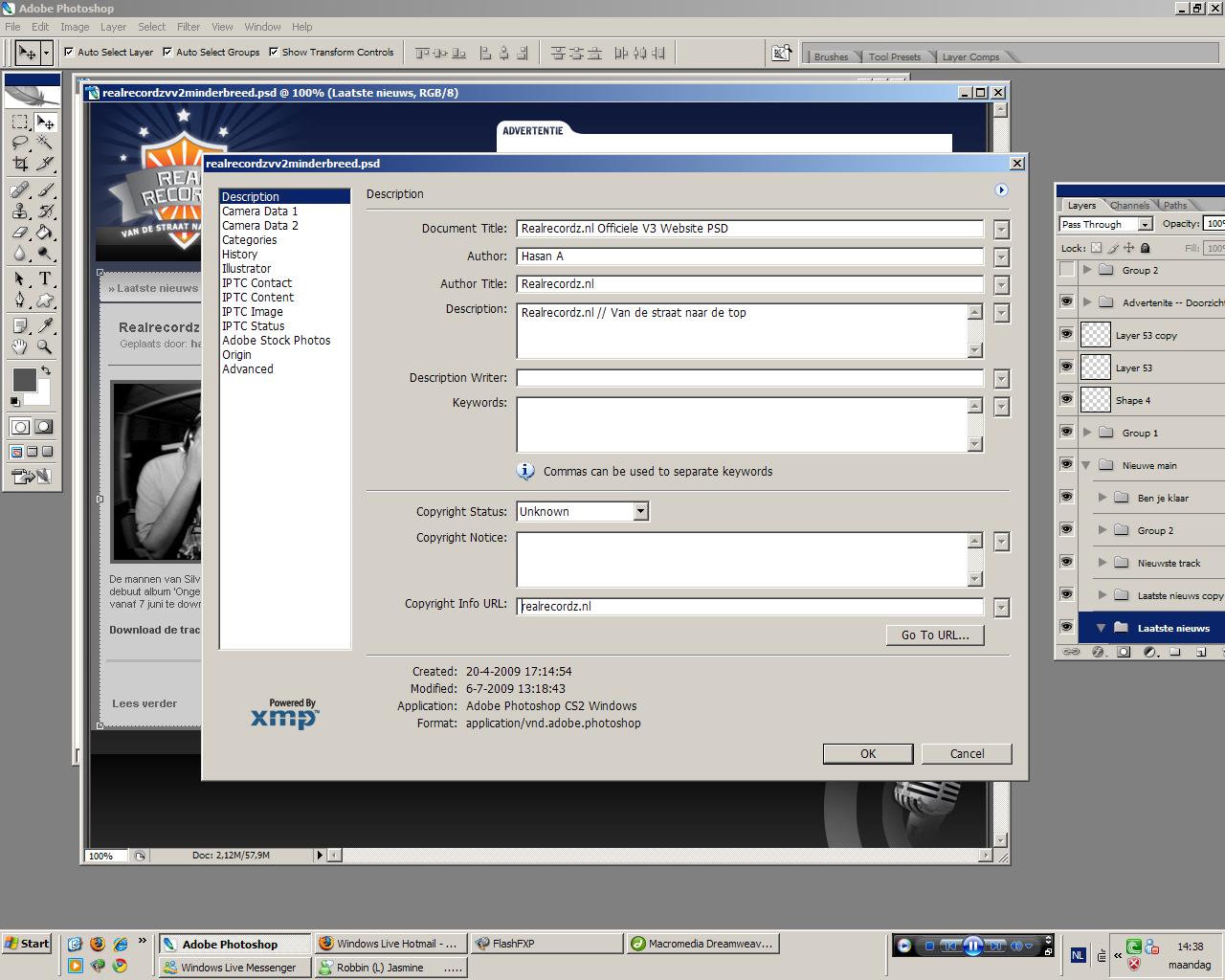Select the Brush tool in toolbox
The image size is (1225, 980).
[44, 189]
